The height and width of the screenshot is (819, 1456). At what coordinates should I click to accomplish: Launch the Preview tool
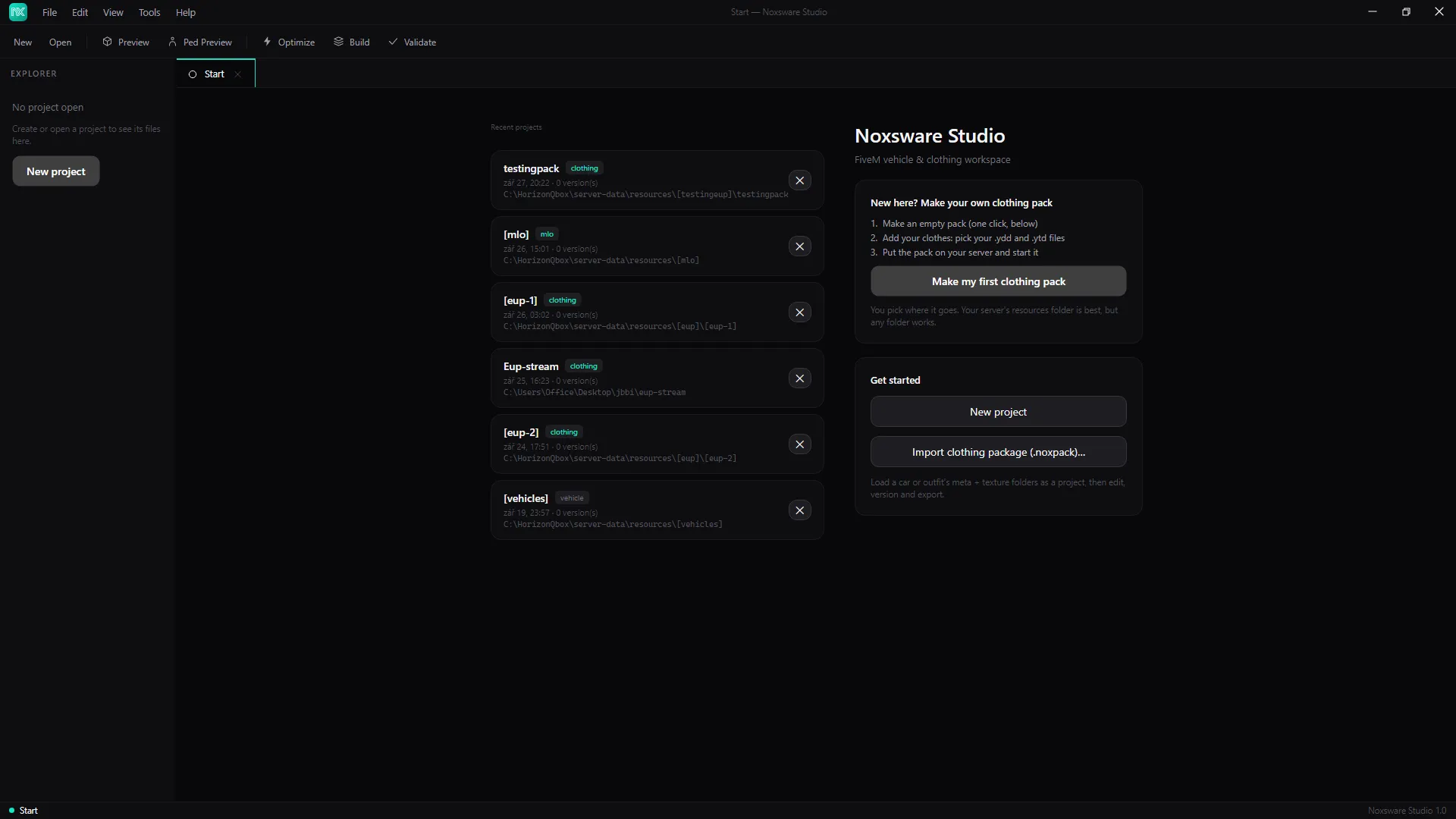coord(126,42)
